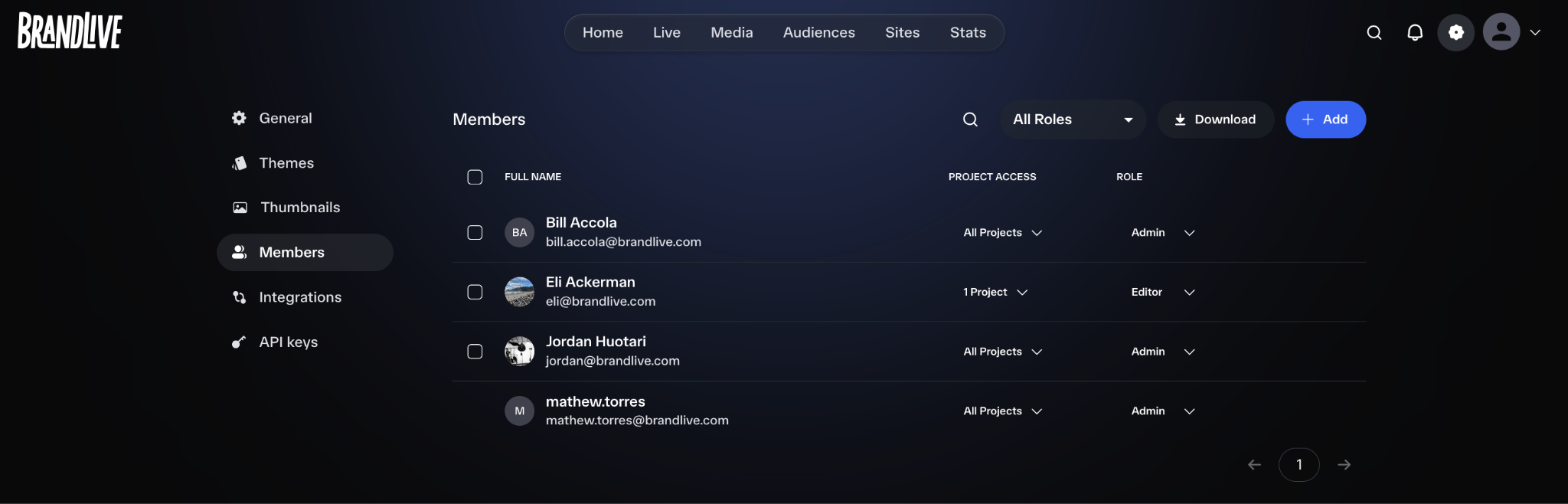Expand the account menu chevron
The height and width of the screenshot is (504, 1568).
point(1535,32)
